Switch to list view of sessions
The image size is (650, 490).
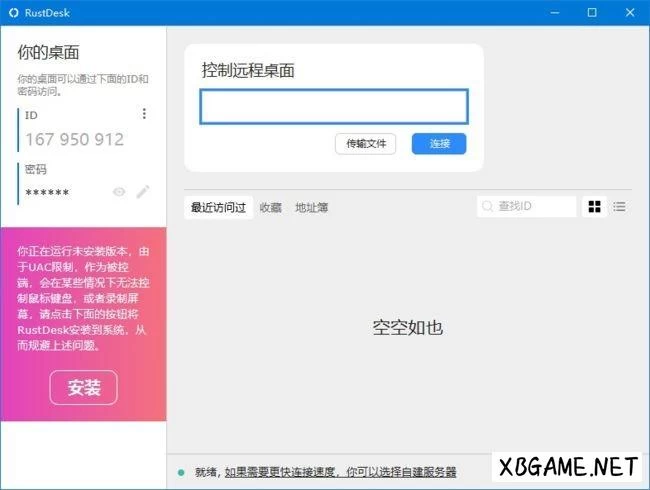click(620, 207)
